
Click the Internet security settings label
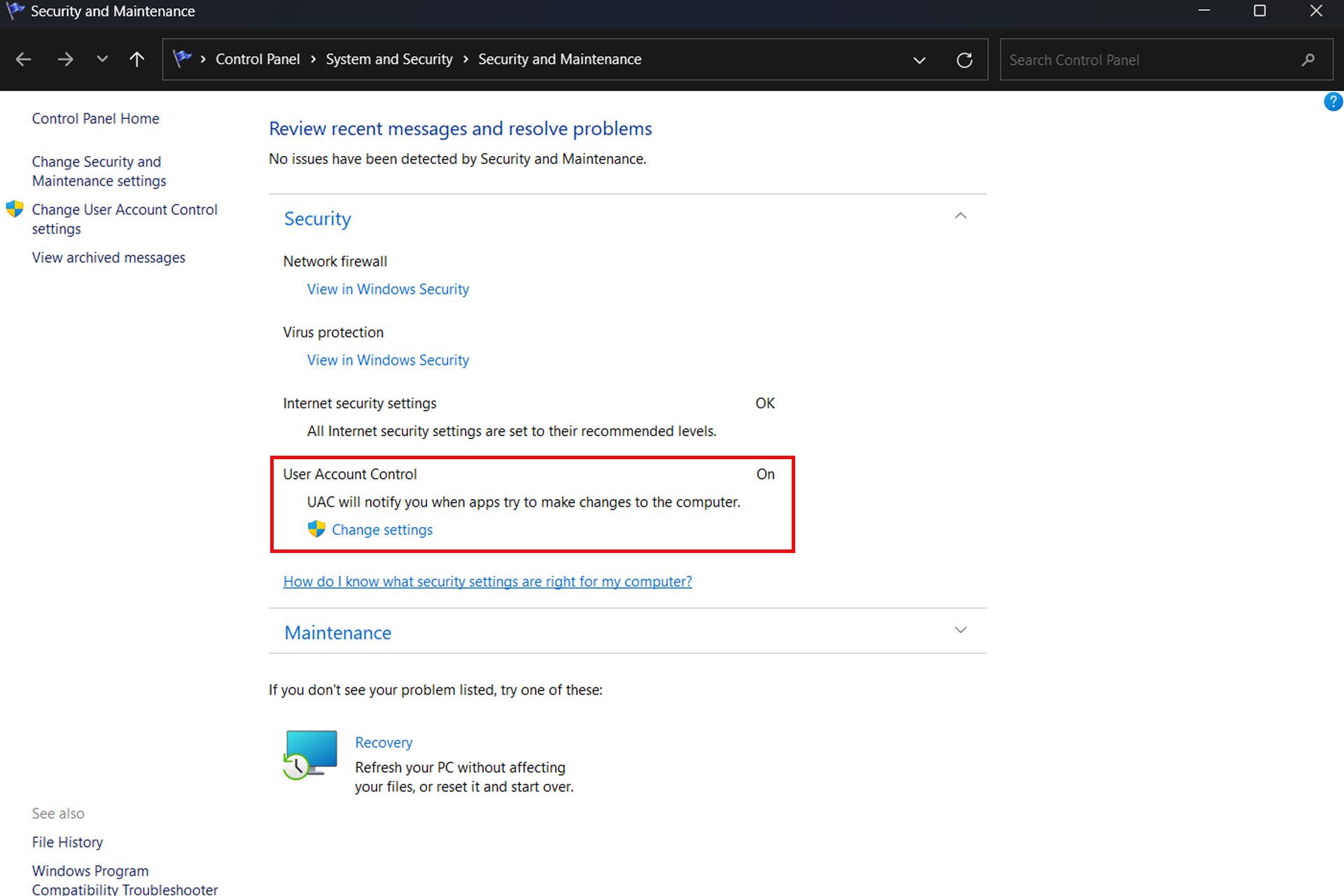pos(359,403)
